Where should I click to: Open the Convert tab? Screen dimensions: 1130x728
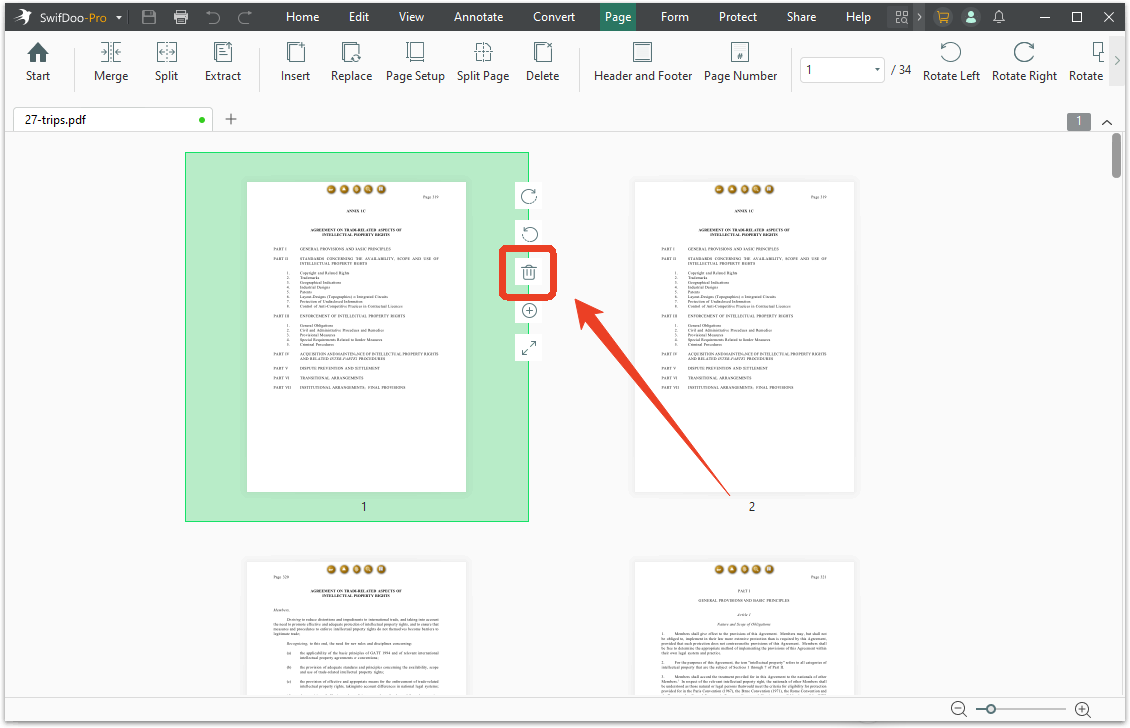[554, 17]
